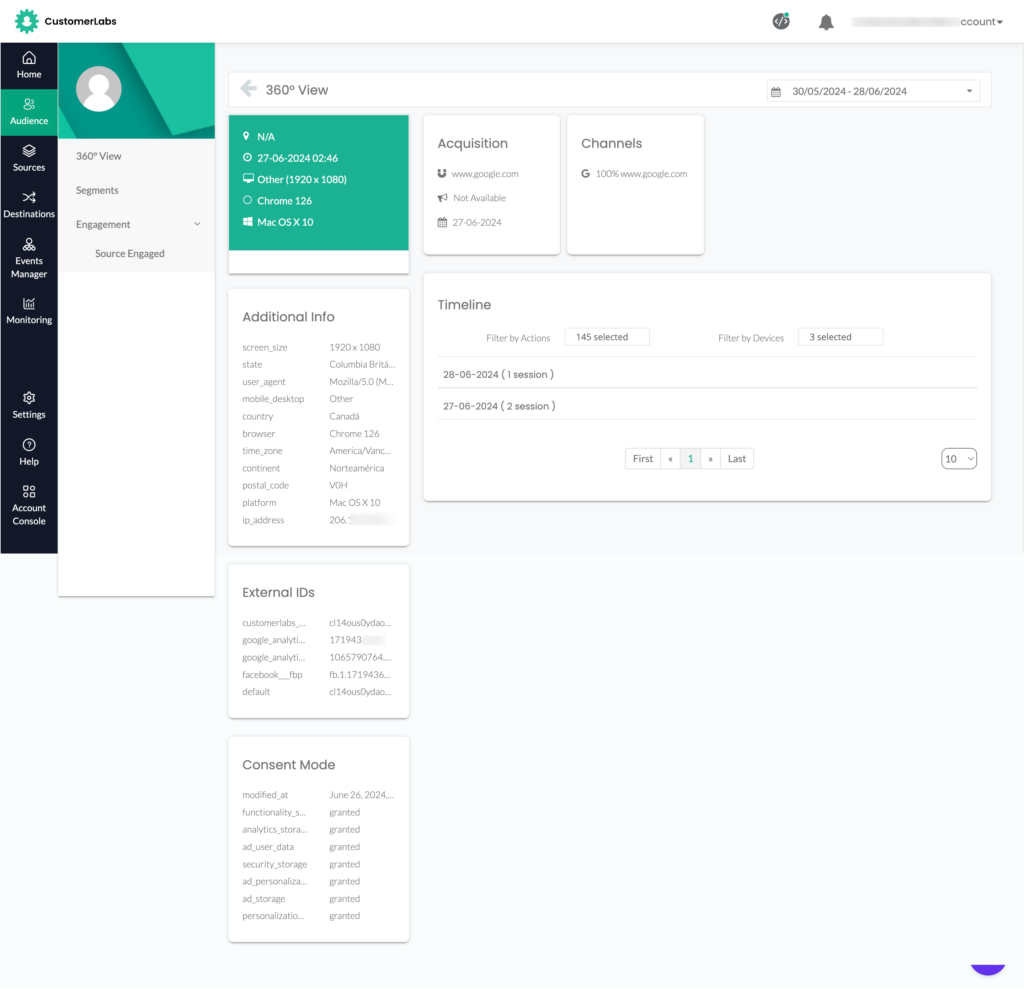The height and width of the screenshot is (989, 1024).
Task: Click page 1 in pagination
Action: (x=690, y=459)
